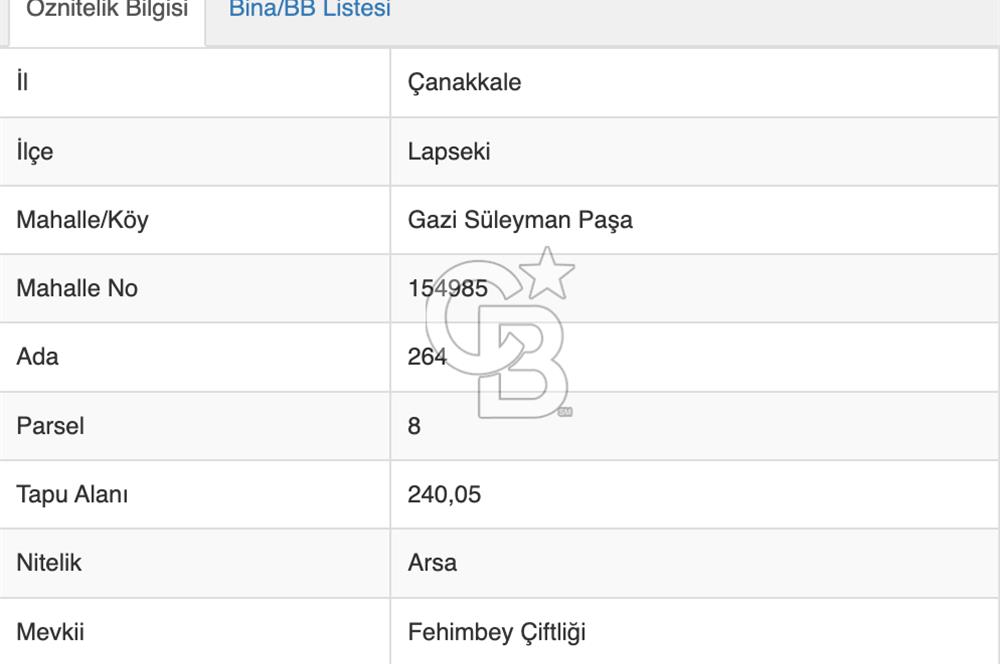Screen dimensions: 1000x664
Task: Click the Ada row label
Action: [x=36, y=357]
